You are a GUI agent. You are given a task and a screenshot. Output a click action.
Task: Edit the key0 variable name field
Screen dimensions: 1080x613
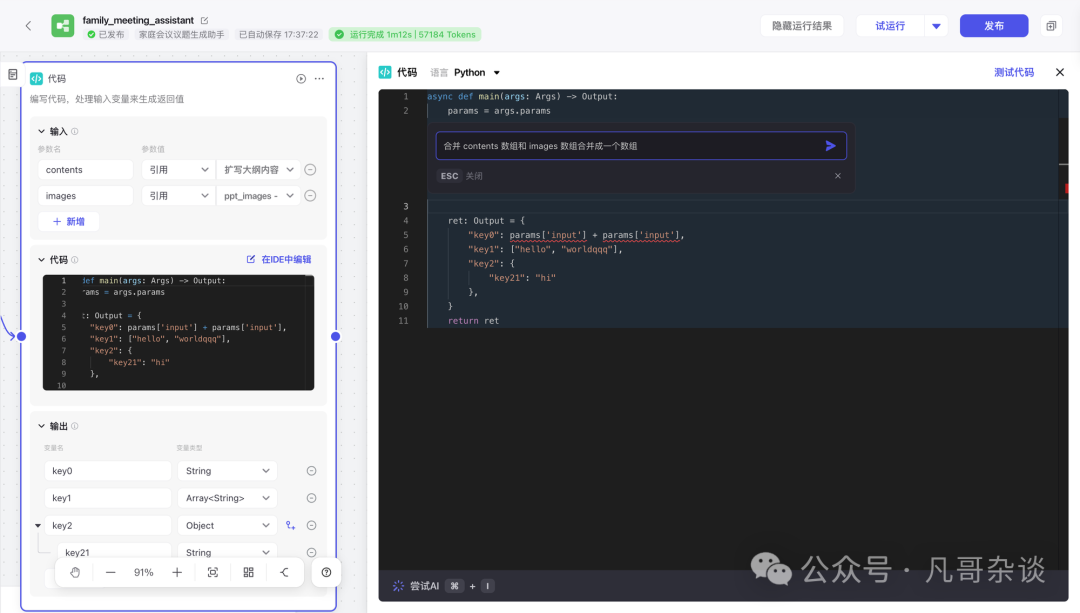tap(107, 471)
